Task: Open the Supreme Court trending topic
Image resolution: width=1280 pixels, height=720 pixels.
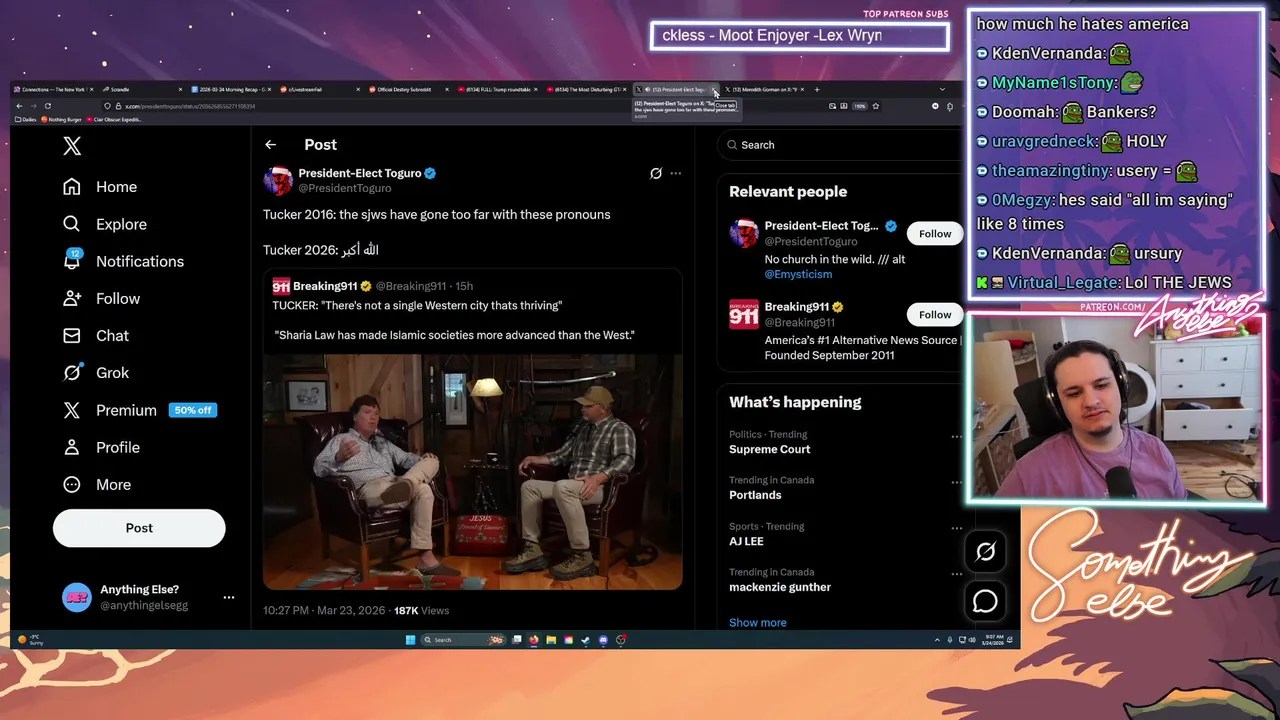Action: 769,450
